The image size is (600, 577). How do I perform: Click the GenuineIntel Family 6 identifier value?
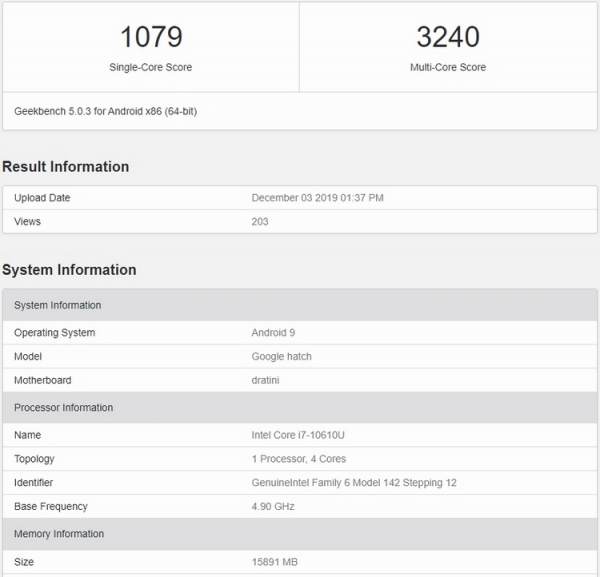click(353, 483)
